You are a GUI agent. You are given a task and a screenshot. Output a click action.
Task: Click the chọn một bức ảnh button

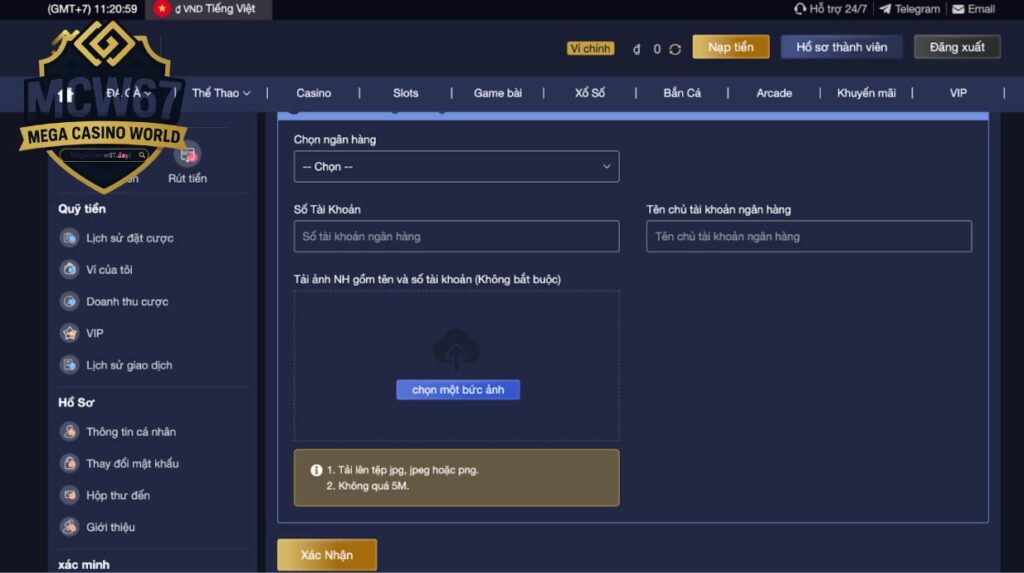458,390
